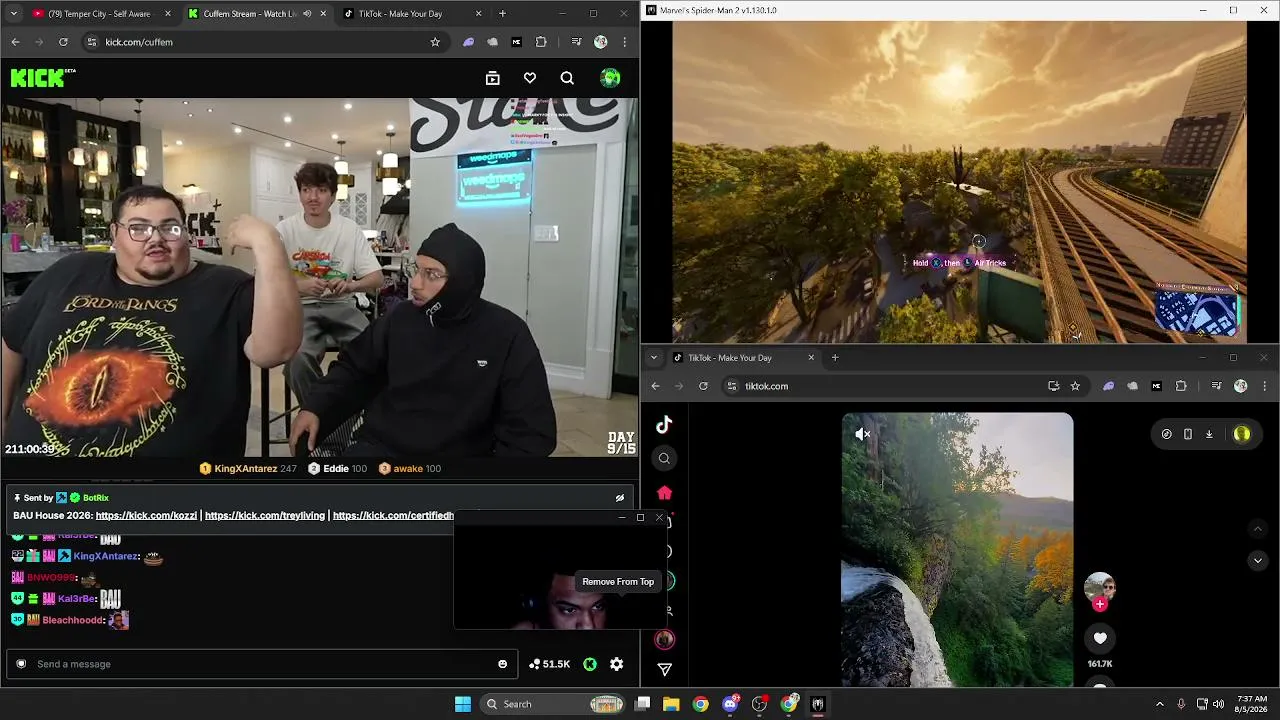Bookmark tiktok.com with star icon
The height and width of the screenshot is (720, 1280).
[1075, 386]
